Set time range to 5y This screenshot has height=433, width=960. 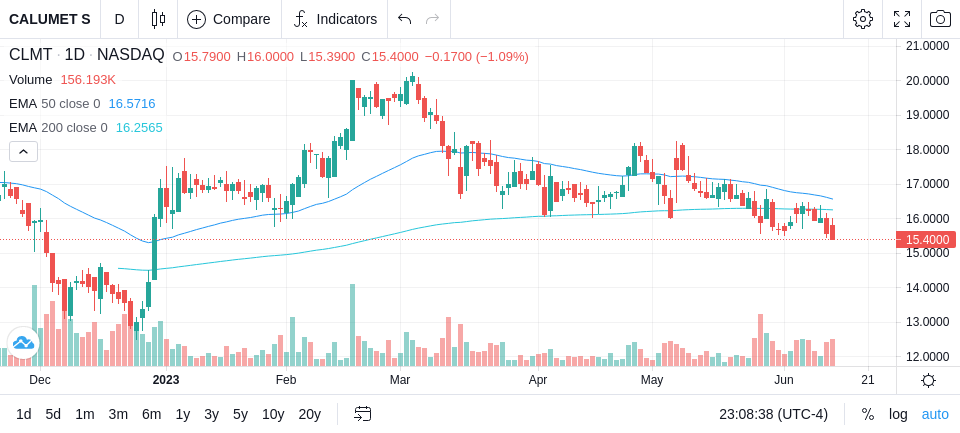coord(240,414)
